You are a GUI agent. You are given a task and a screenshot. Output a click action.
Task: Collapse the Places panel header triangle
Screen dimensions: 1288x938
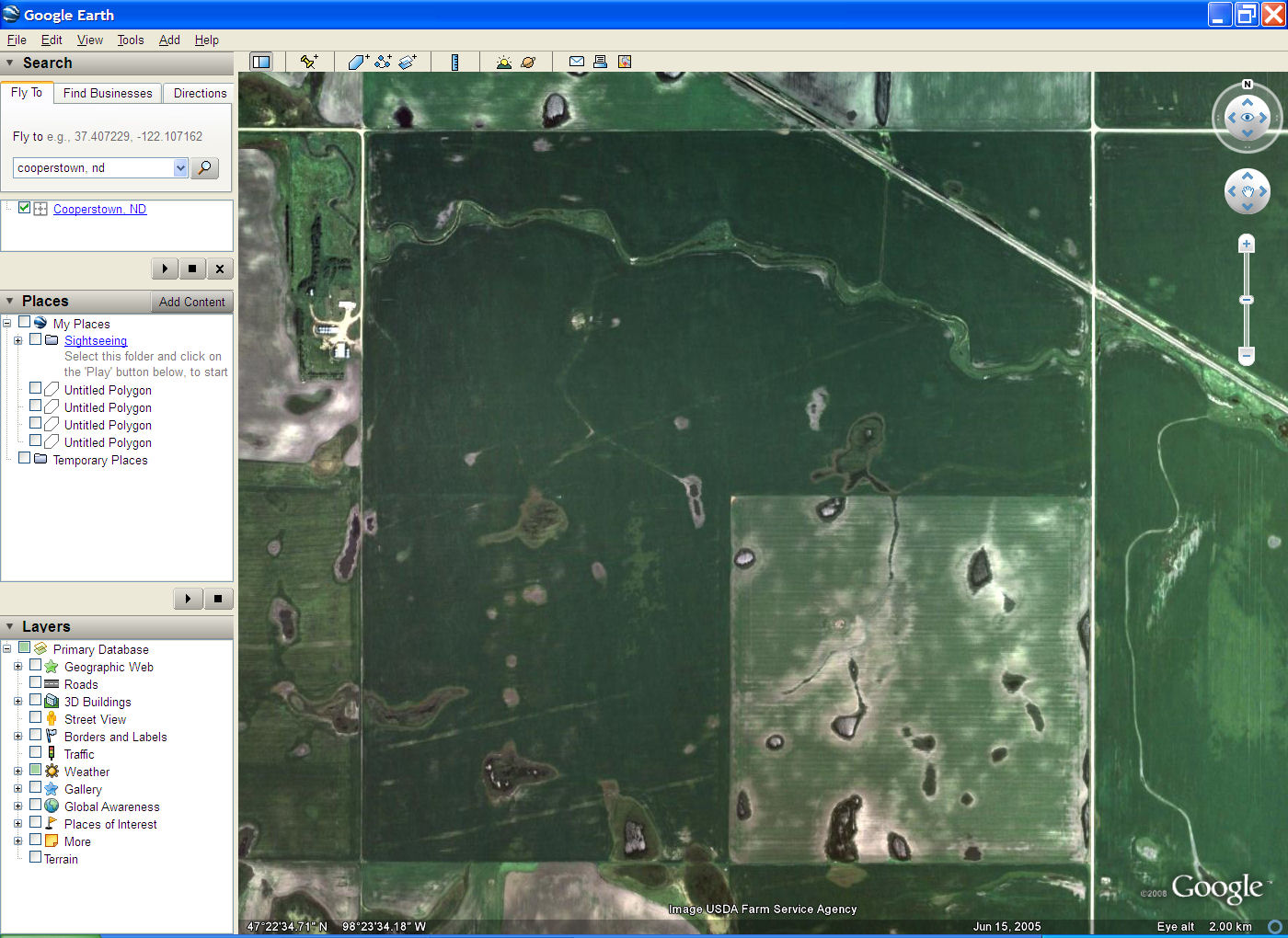10,301
